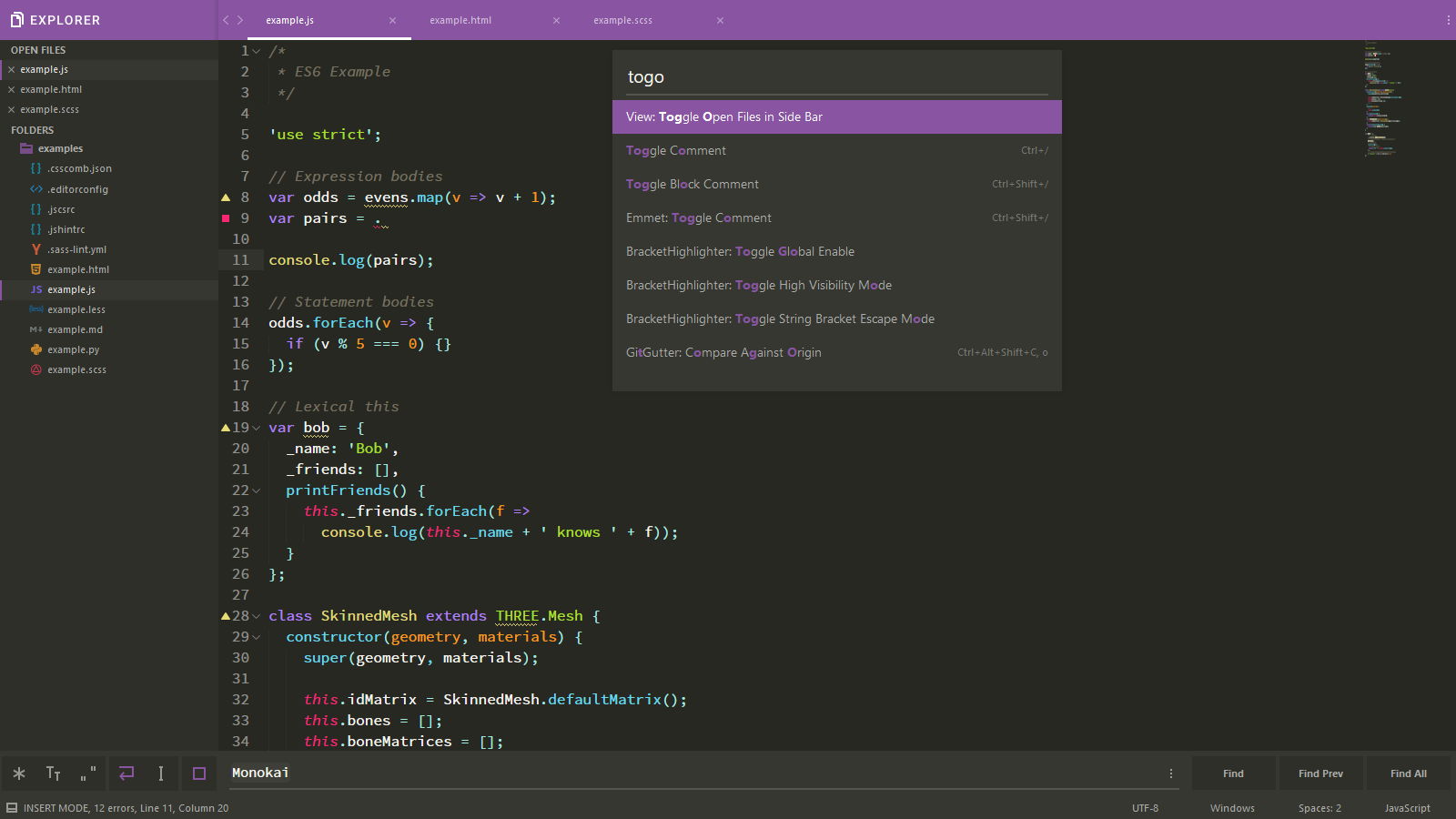Toggle case sensitive search option
This screenshot has height=819, width=1456.
click(54, 773)
